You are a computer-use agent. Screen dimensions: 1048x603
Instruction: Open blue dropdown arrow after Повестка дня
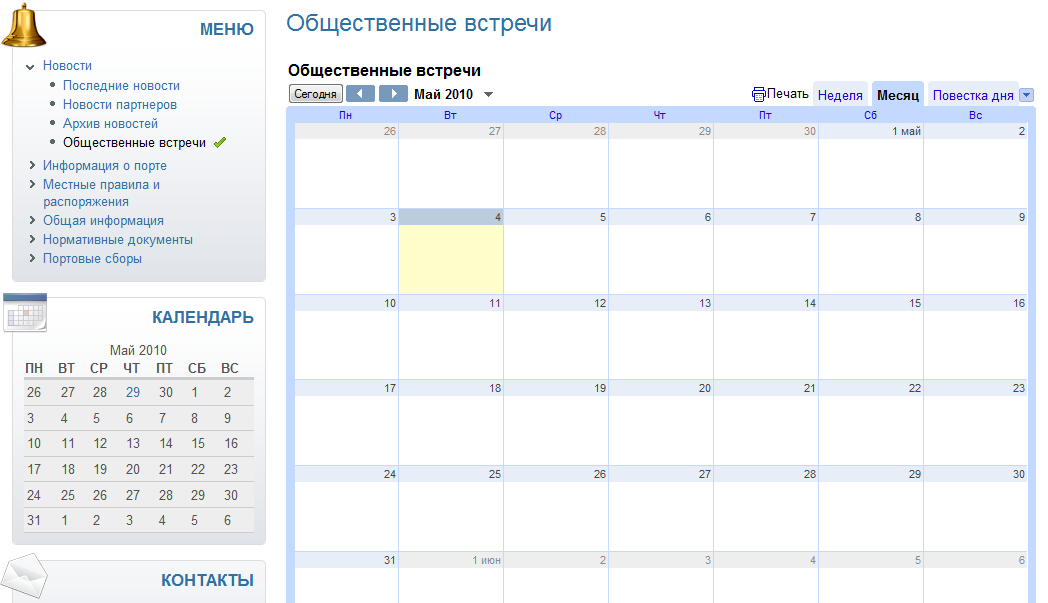pos(1026,96)
